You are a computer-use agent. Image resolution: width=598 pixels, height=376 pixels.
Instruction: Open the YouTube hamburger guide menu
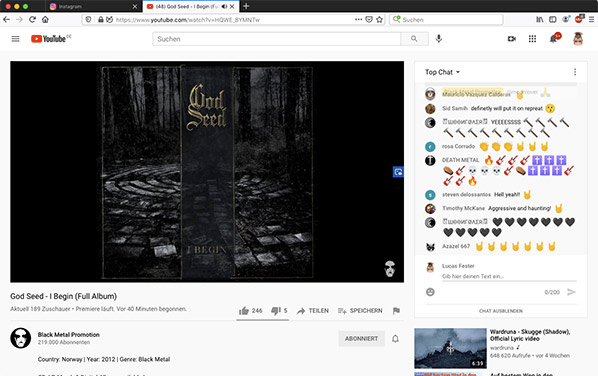(15, 39)
